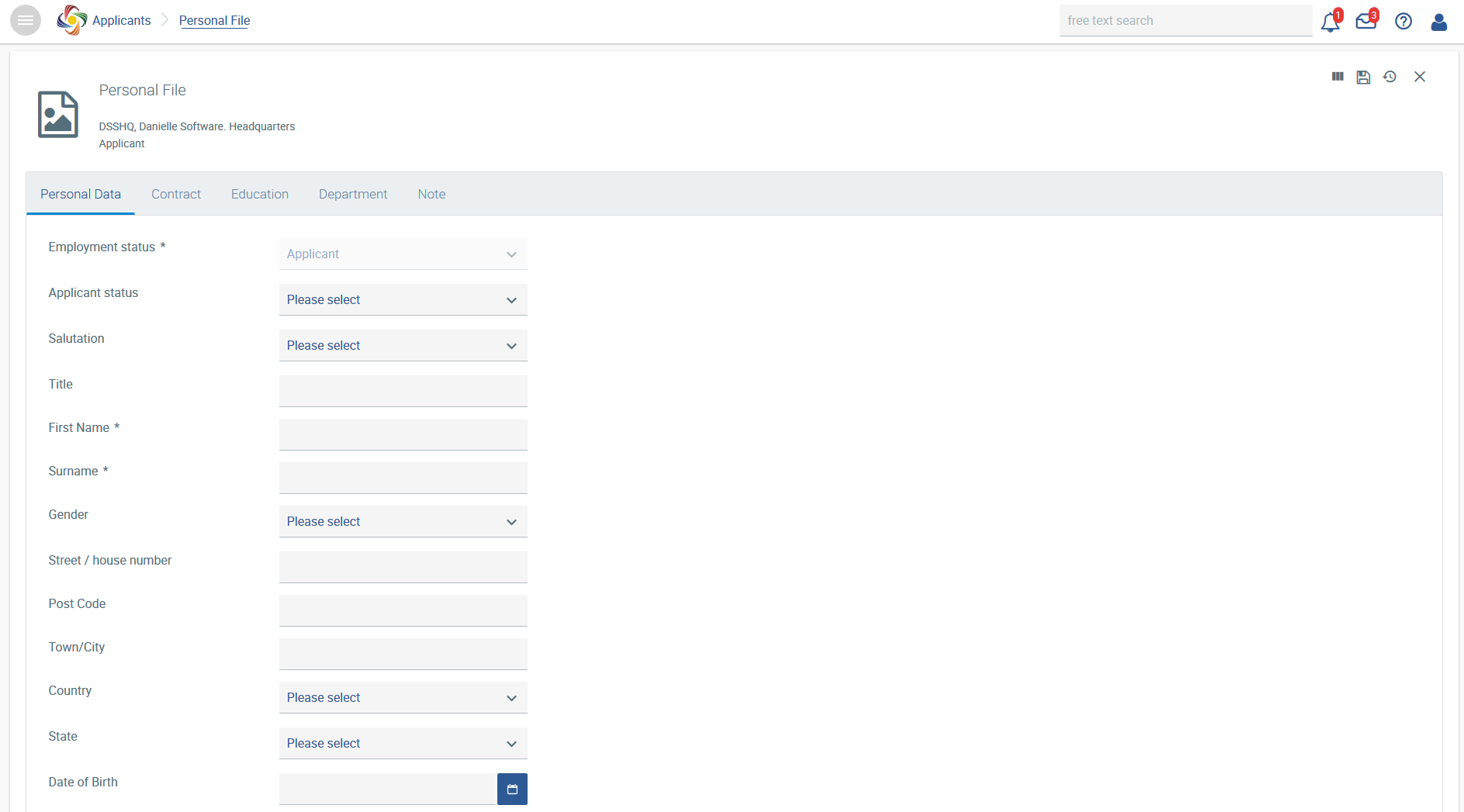
Task: Open the help question mark icon
Action: [1403, 22]
